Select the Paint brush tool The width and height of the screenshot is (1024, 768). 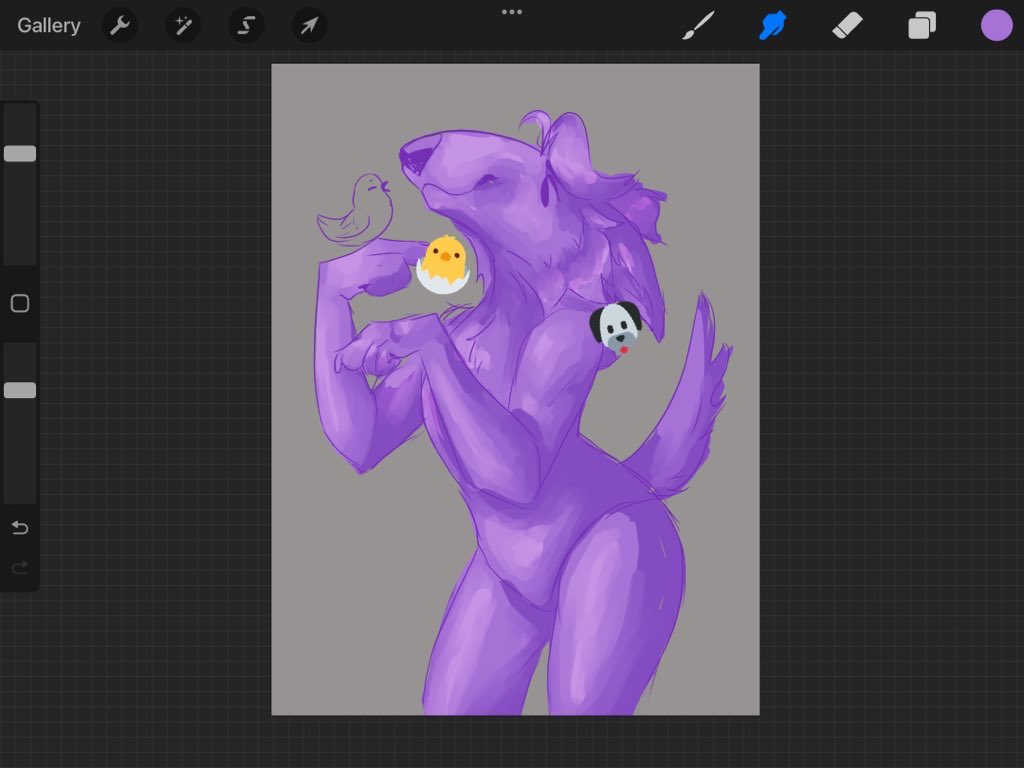[x=698, y=25]
